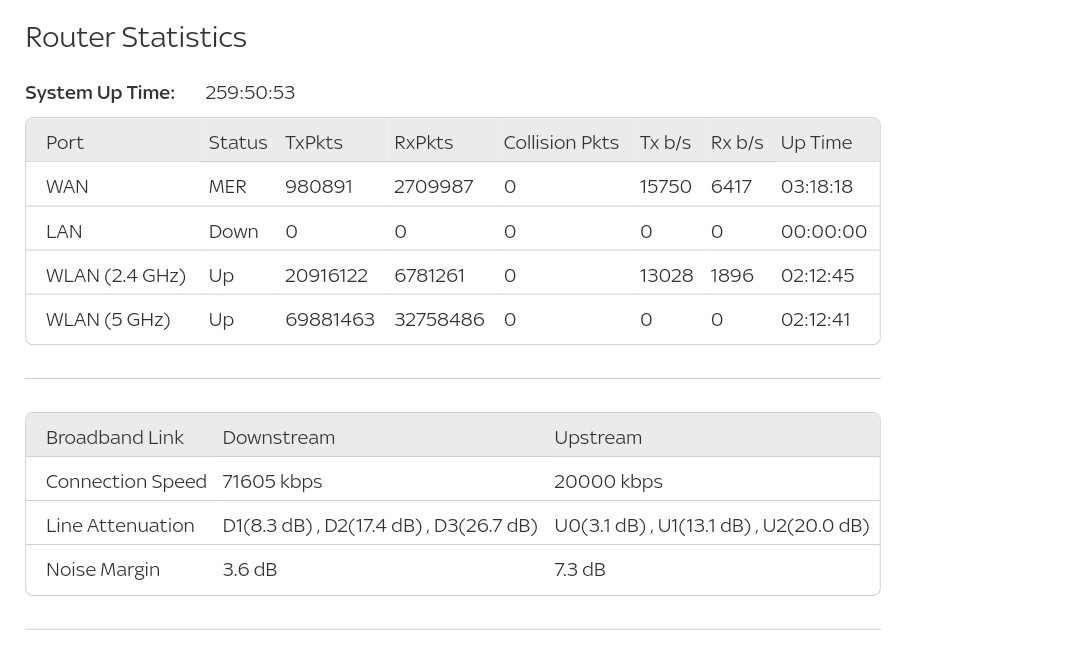Image resolution: width=1080 pixels, height=657 pixels.
Task: Click the MER status in WAN row
Action: 227,187
